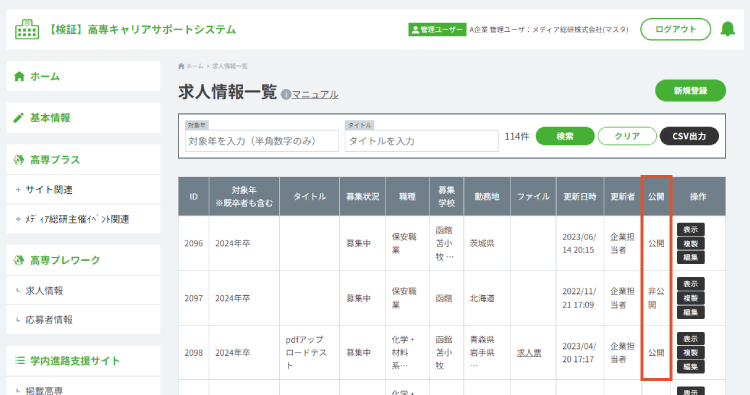
Task: Open the マニュアル link
Action: pyautogui.click(x=315, y=94)
